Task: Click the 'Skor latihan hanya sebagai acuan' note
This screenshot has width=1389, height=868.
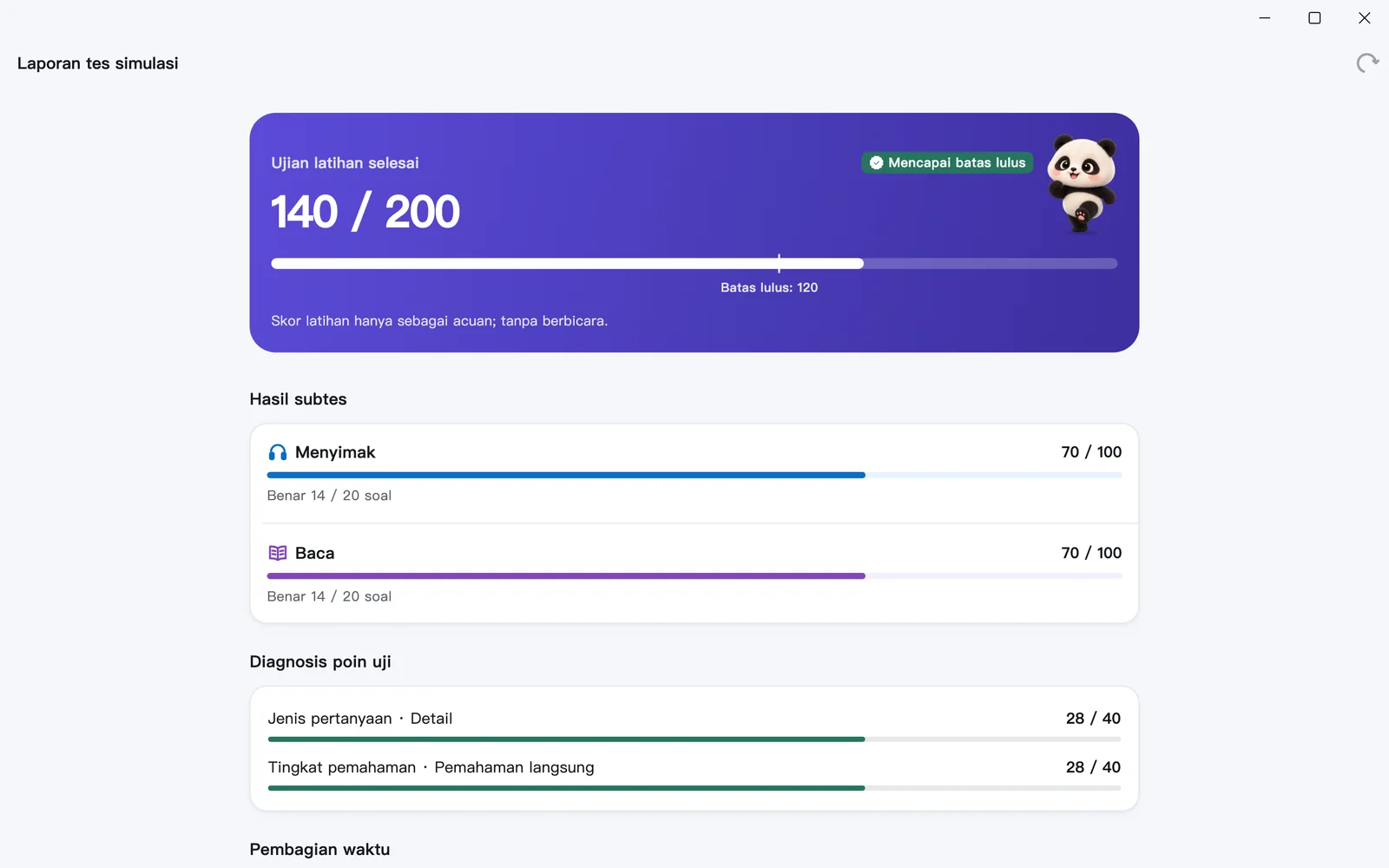Action: tap(439, 321)
